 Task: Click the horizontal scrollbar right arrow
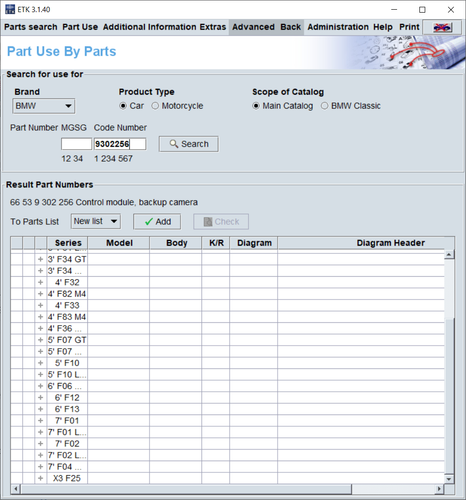click(x=440, y=489)
